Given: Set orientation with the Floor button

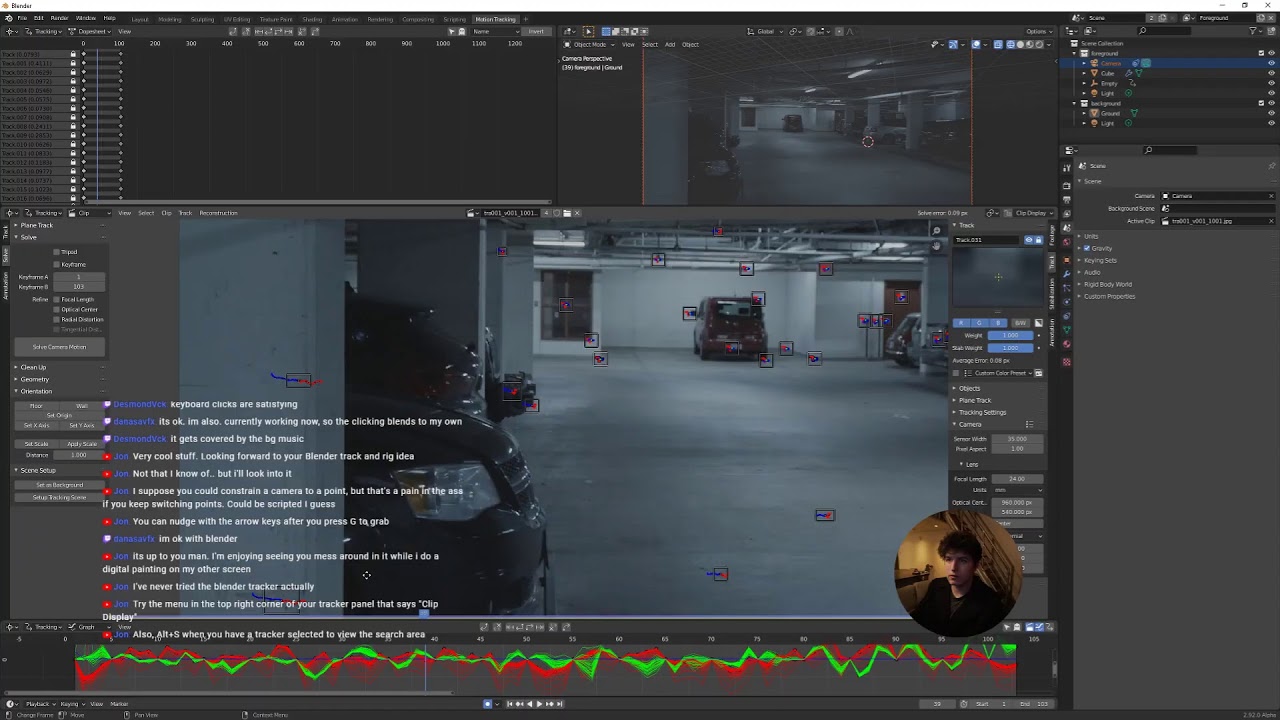Looking at the screenshot, I should [37, 405].
